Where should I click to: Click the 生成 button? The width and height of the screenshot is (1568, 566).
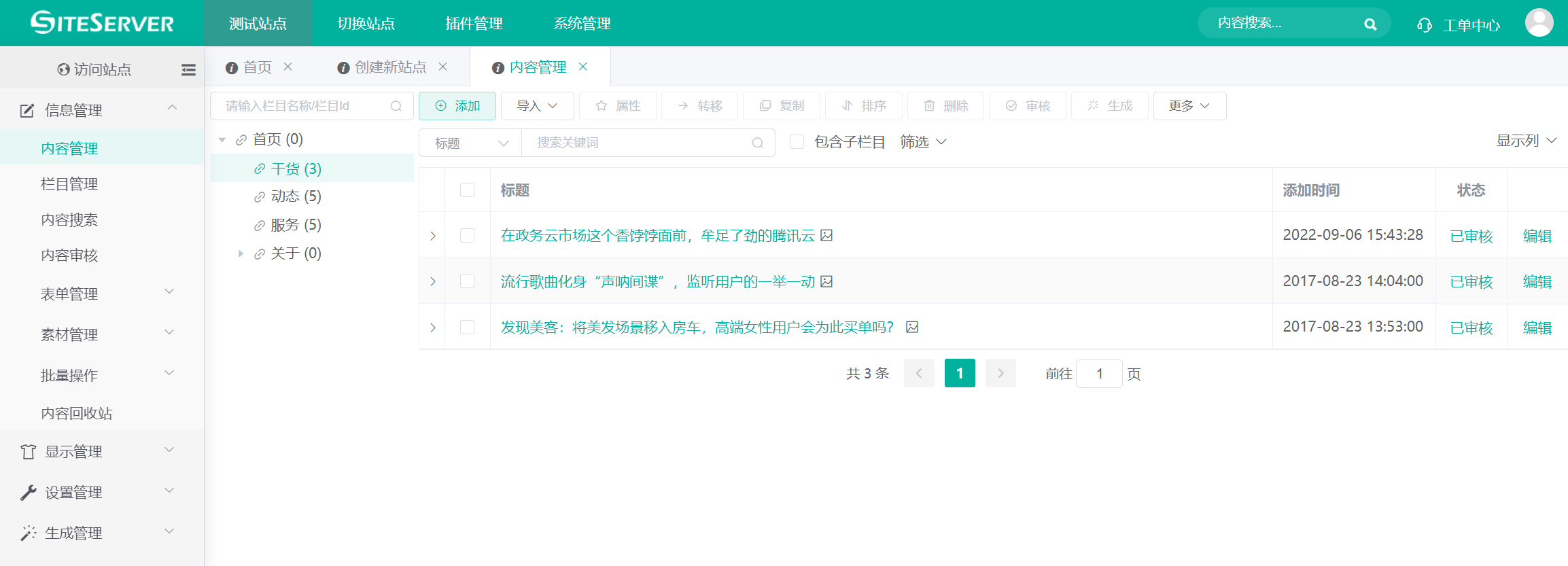coord(1110,106)
